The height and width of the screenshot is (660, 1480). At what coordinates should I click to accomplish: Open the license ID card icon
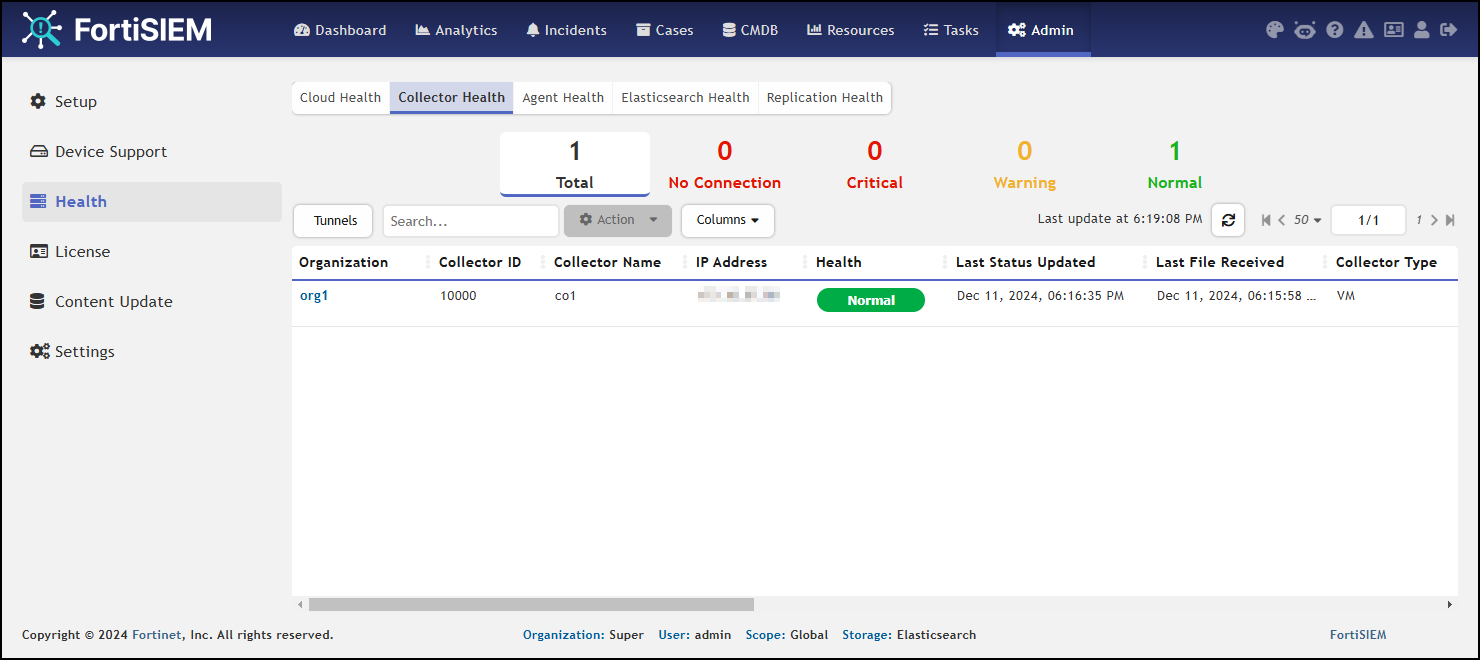(1393, 30)
